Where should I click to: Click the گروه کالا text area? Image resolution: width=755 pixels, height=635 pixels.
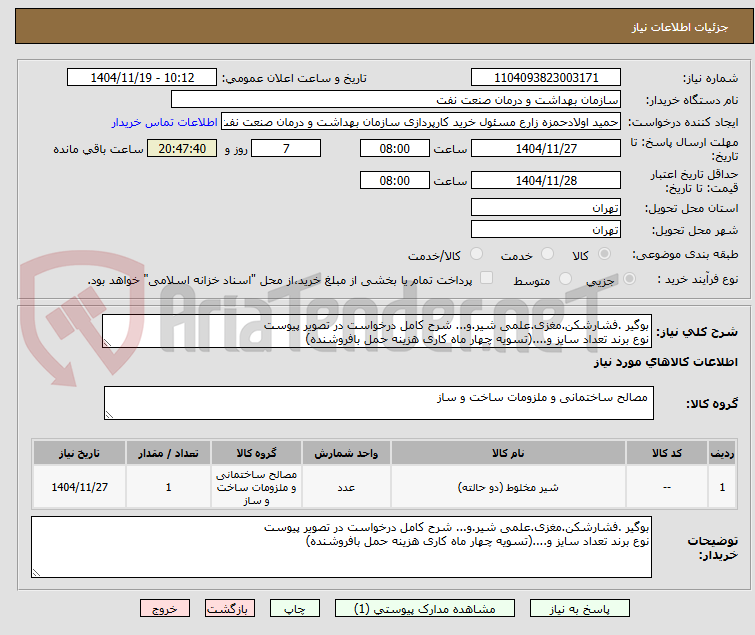[x=378, y=403]
